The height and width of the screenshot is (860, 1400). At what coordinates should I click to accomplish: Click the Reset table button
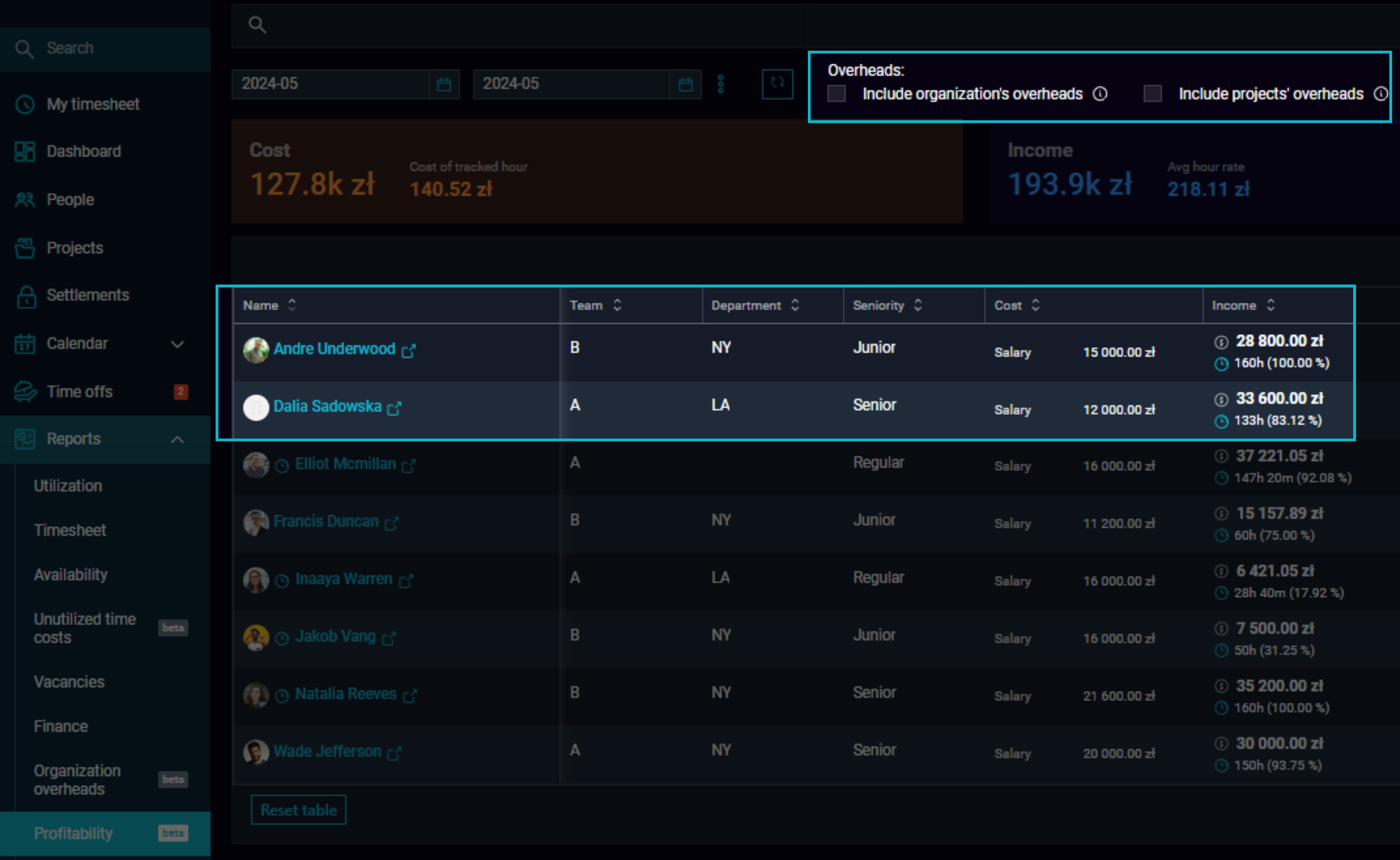point(299,810)
